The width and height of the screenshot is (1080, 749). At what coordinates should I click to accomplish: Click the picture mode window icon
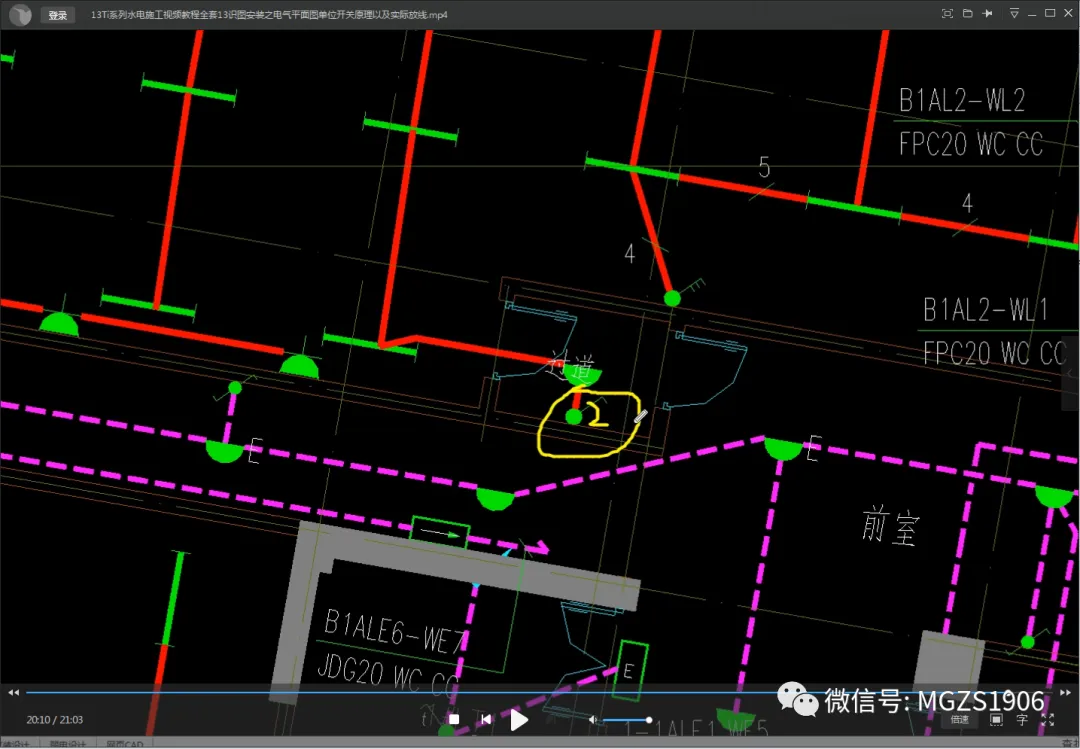point(996,719)
